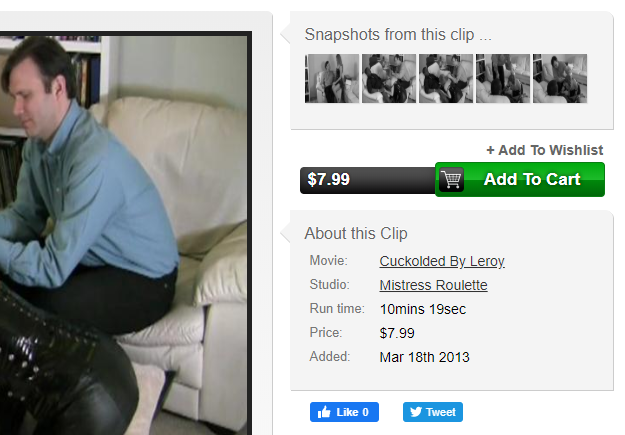
Task: Open the second snapshot thumbnail
Action: (x=389, y=79)
